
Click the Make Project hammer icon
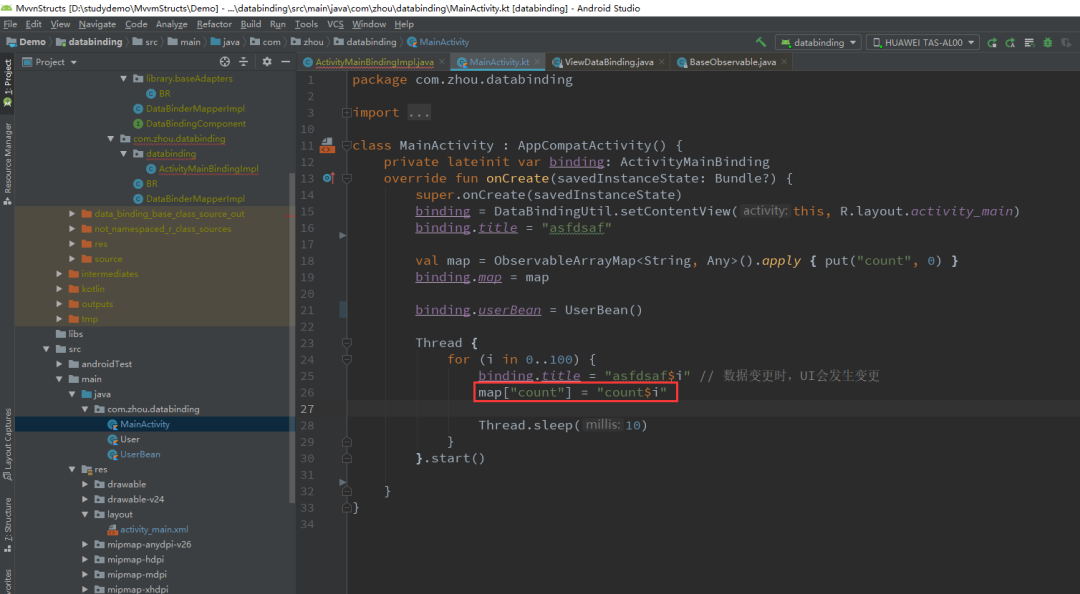[761, 42]
